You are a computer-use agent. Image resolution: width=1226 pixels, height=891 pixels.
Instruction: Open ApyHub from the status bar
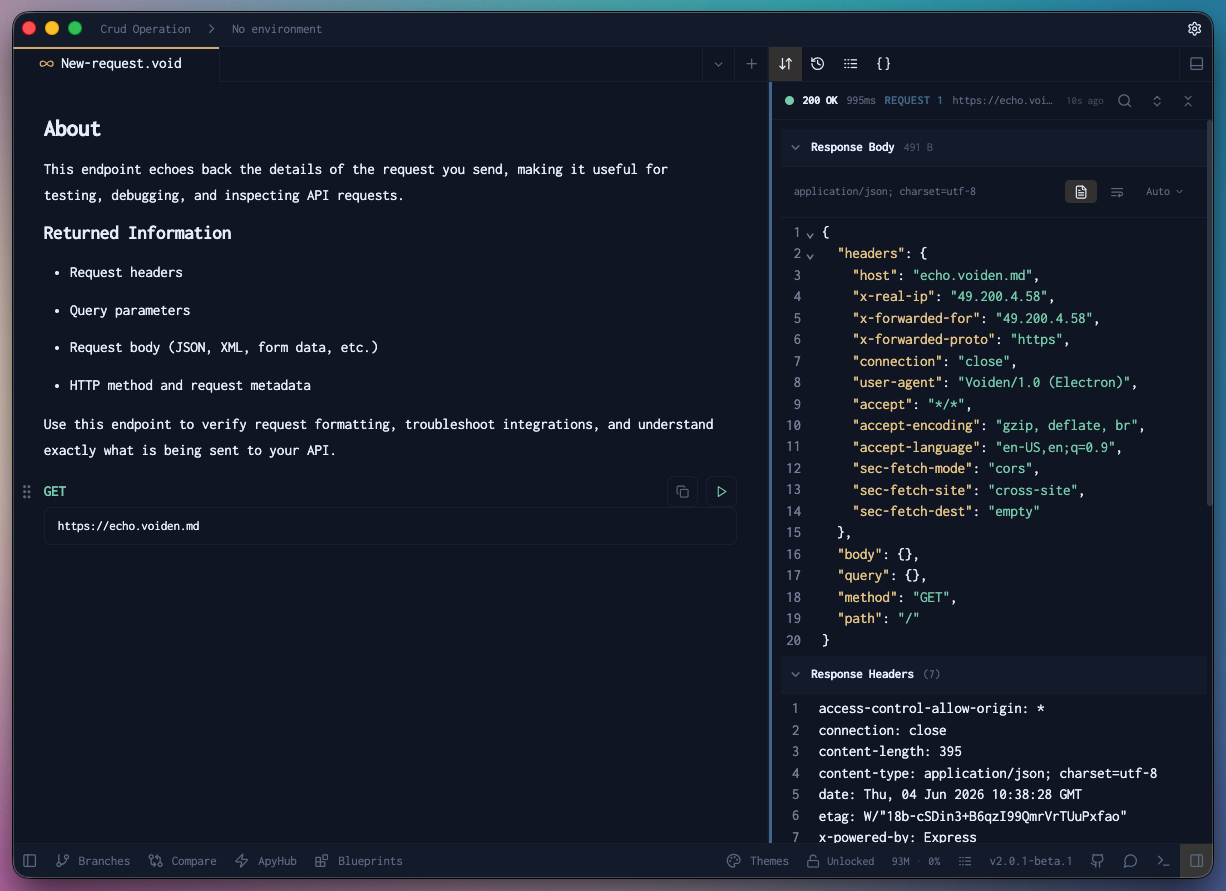[266, 861]
